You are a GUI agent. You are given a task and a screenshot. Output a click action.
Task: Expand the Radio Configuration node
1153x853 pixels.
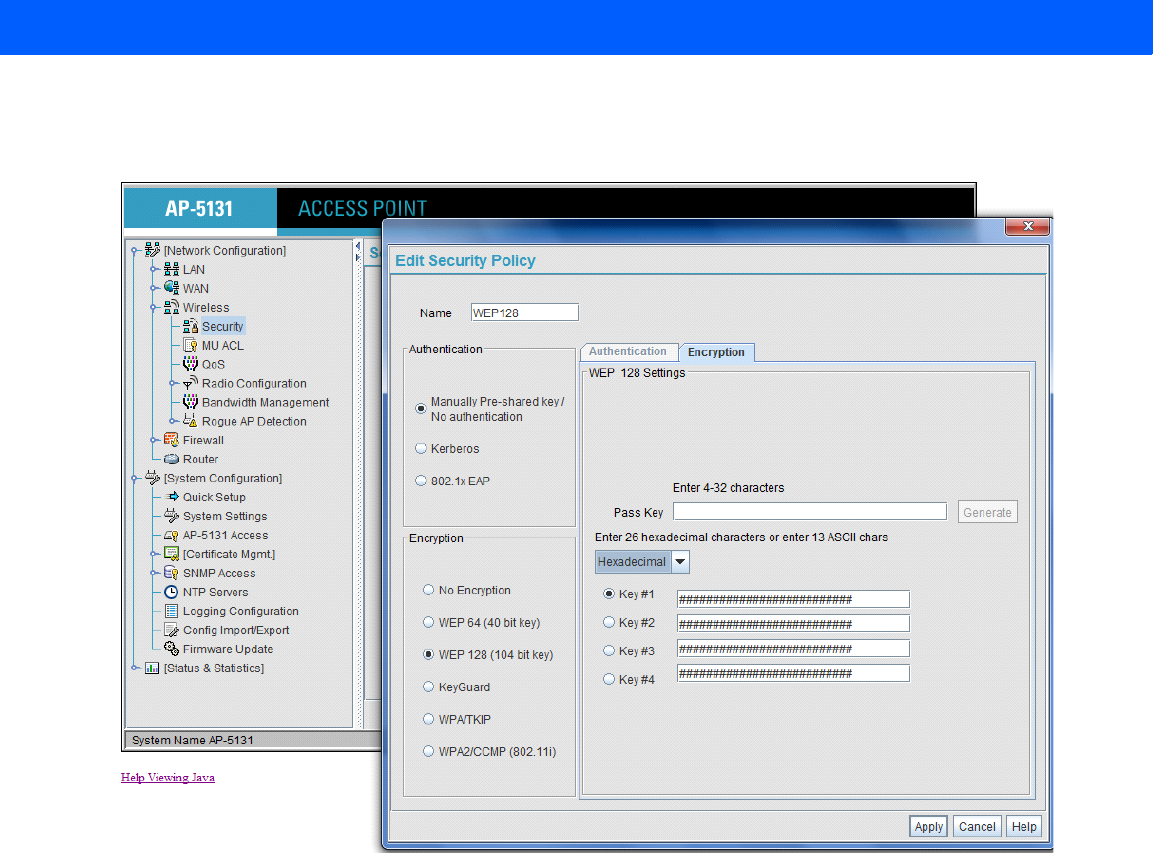tap(173, 383)
